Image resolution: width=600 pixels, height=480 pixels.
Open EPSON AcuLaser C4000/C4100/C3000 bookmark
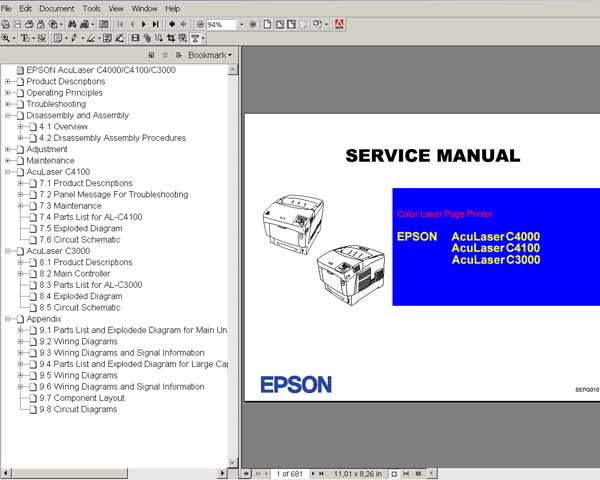(x=101, y=70)
